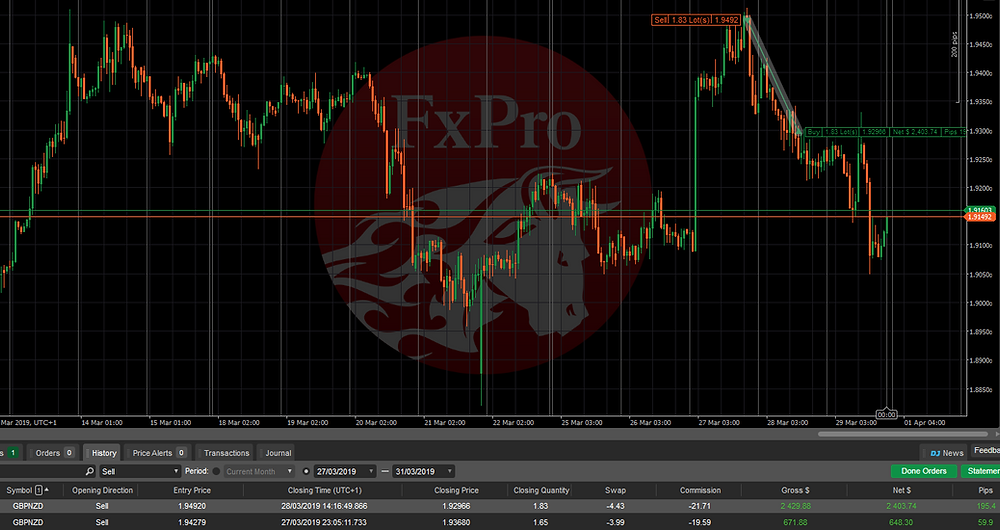
Task: Switch to the Transactions tab
Action: (x=226, y=453)
